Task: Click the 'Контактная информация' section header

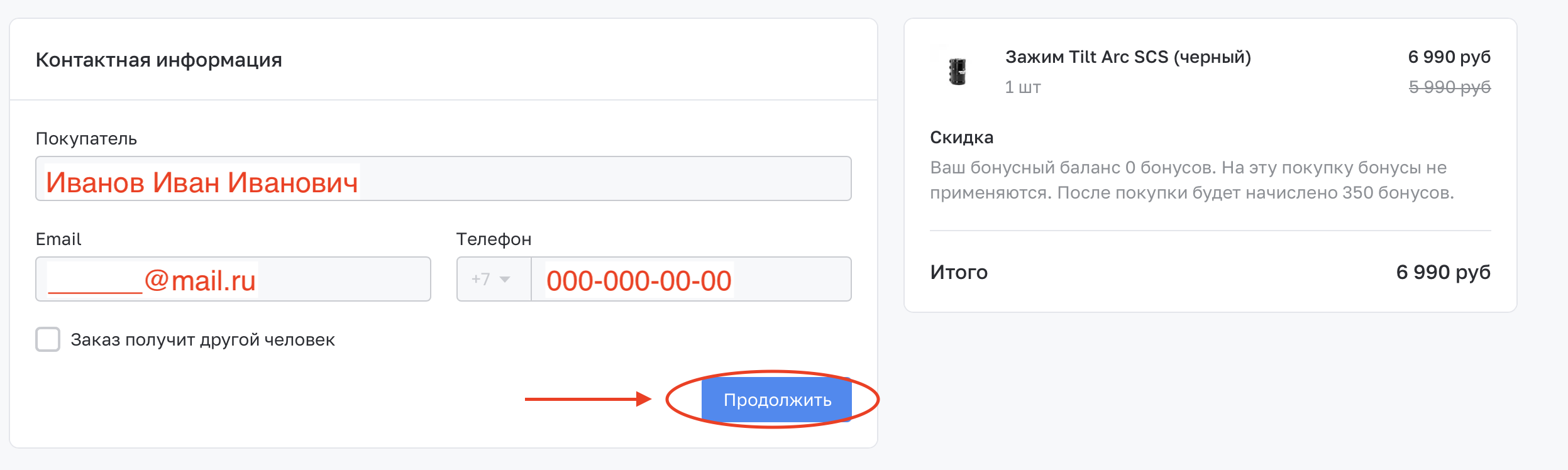Action: 158,60
